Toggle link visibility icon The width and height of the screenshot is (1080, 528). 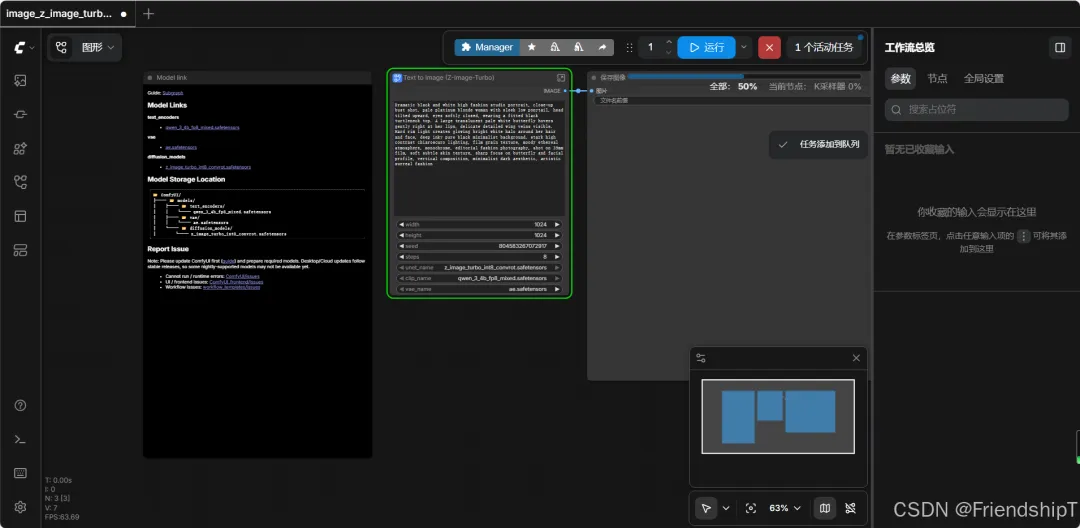pos(851,508)
